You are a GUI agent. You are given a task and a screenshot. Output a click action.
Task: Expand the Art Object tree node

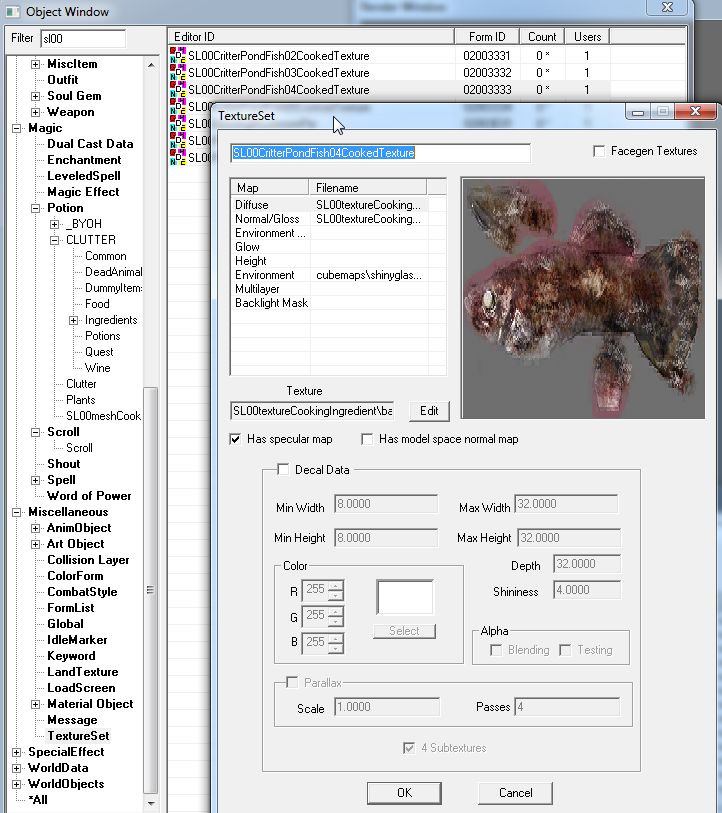[35, 544]
